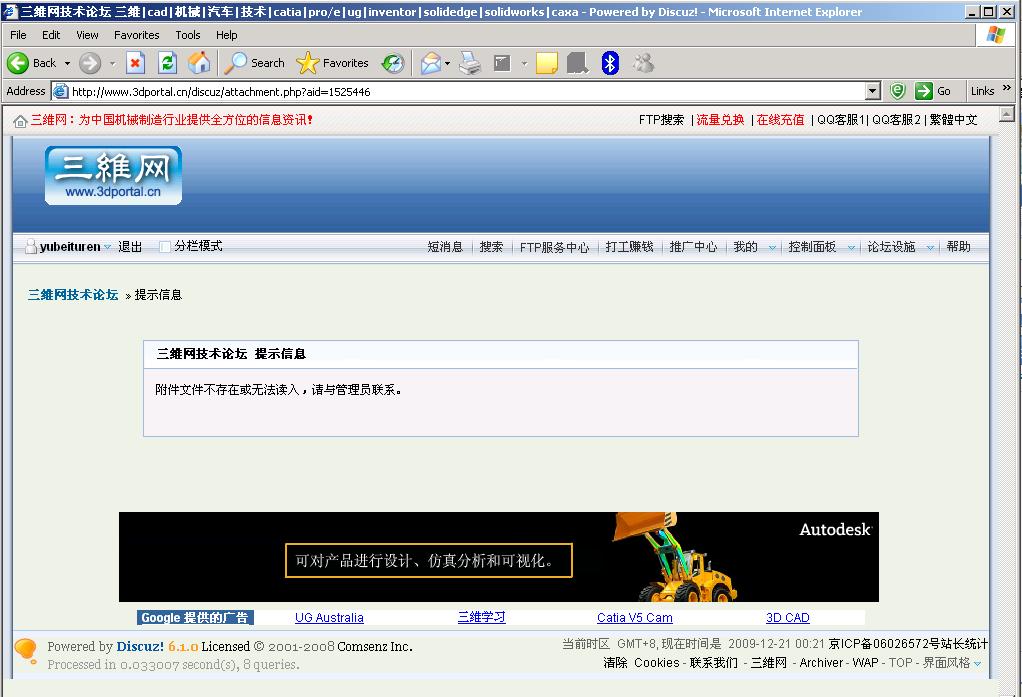
Task: Click the page icon in the address bar
Action: [60, 91]
